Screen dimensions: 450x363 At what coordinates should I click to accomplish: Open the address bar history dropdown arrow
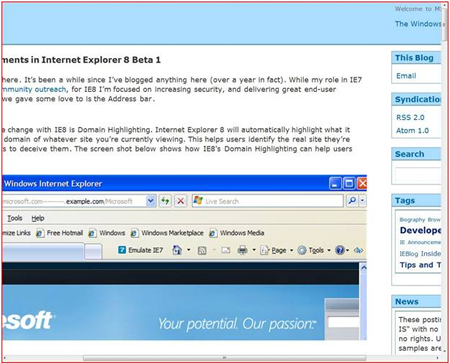click(x=151, y=201)
